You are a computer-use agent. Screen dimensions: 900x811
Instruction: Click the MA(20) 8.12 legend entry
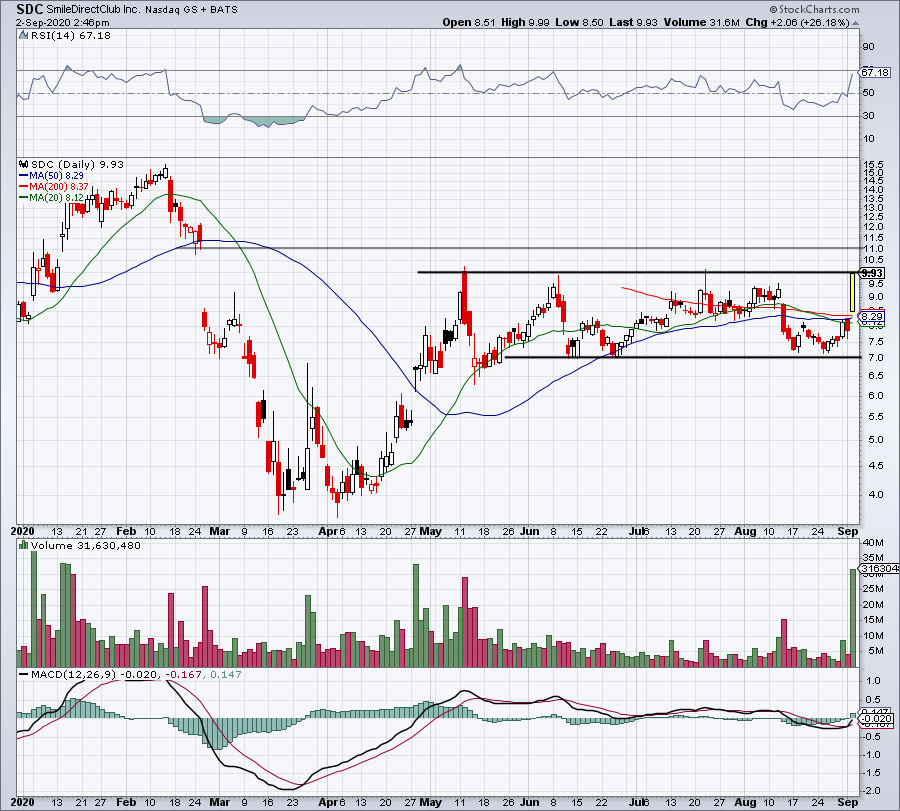56,197
